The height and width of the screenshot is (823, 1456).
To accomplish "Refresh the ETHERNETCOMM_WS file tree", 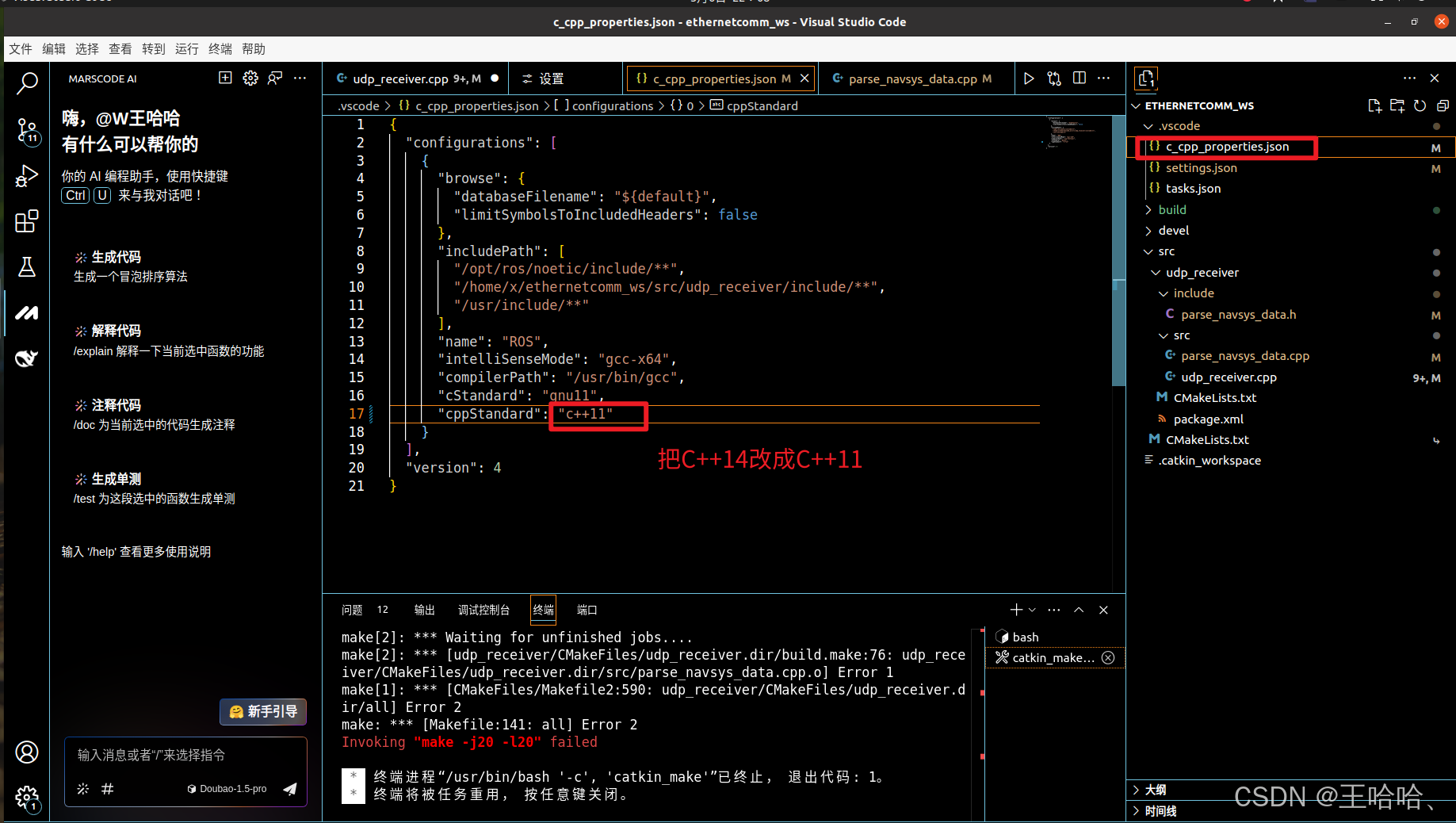I will (1420, 105).
